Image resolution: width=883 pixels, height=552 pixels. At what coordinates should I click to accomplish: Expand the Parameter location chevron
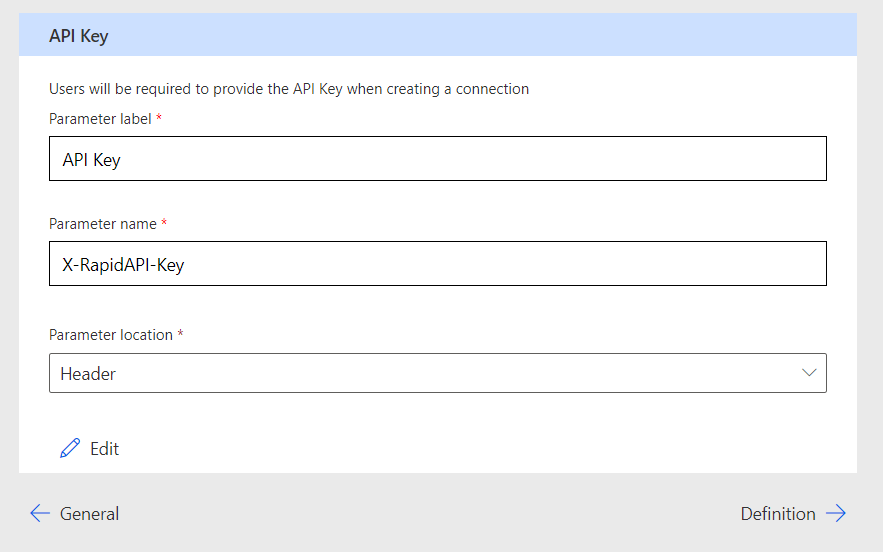coord(809,373)
